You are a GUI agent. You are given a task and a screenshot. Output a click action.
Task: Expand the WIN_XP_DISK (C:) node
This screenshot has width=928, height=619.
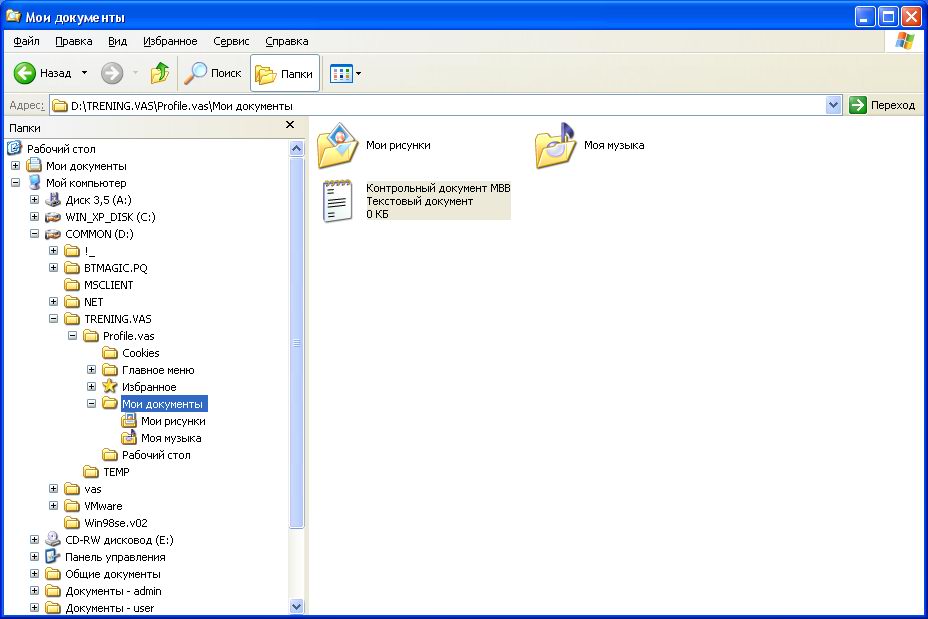34,217
